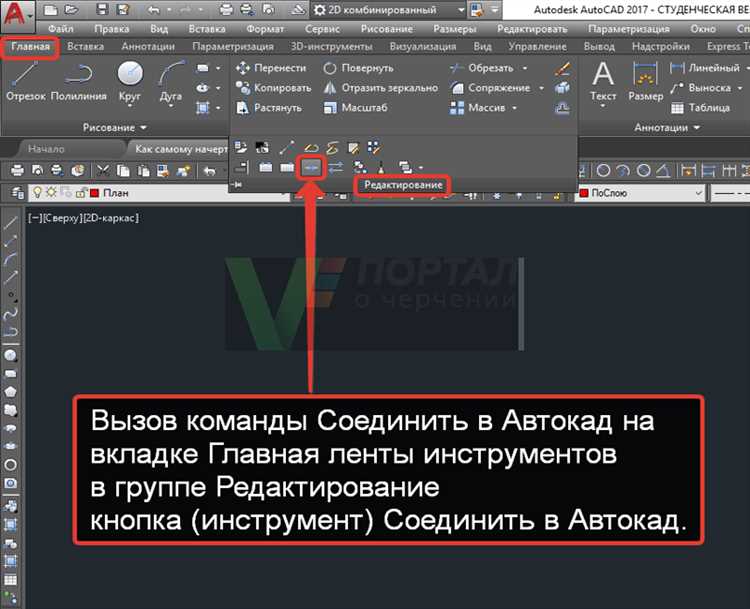Open the Сервис menu
This screenshot has width=750, height=609.
(322, 29)
